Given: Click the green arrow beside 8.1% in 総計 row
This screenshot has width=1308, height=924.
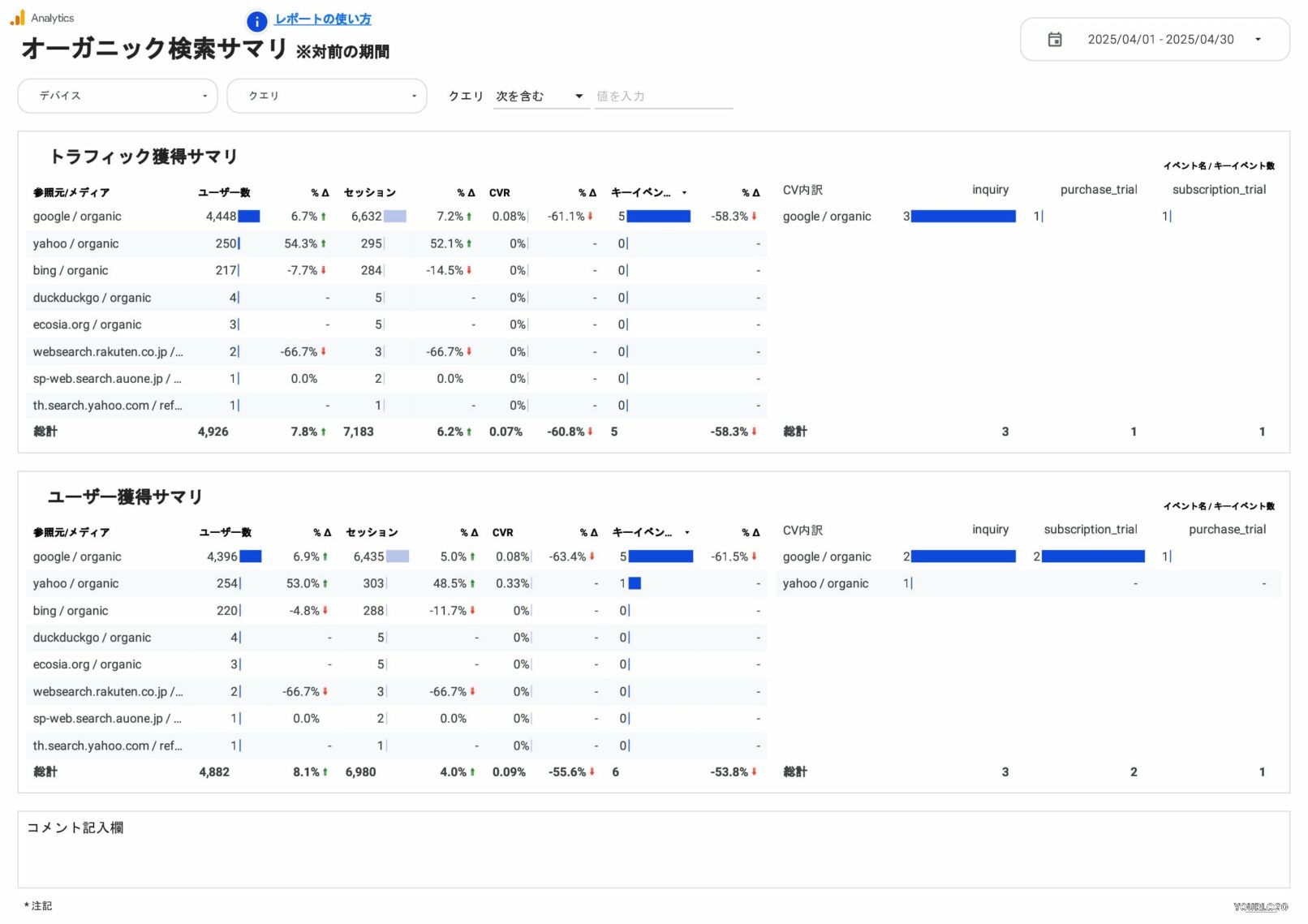Looking at the screenshot, I should [325, 771].
